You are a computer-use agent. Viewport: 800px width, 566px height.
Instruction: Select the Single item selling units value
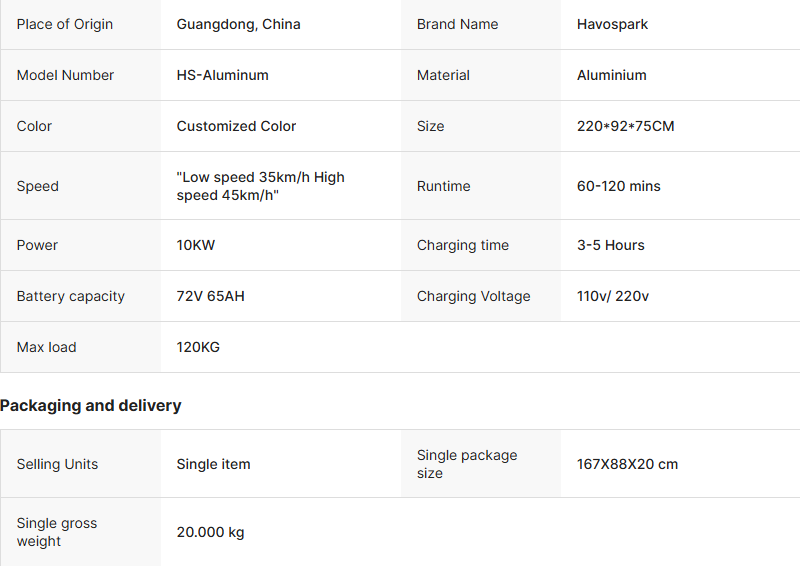[x=213, y=464]
